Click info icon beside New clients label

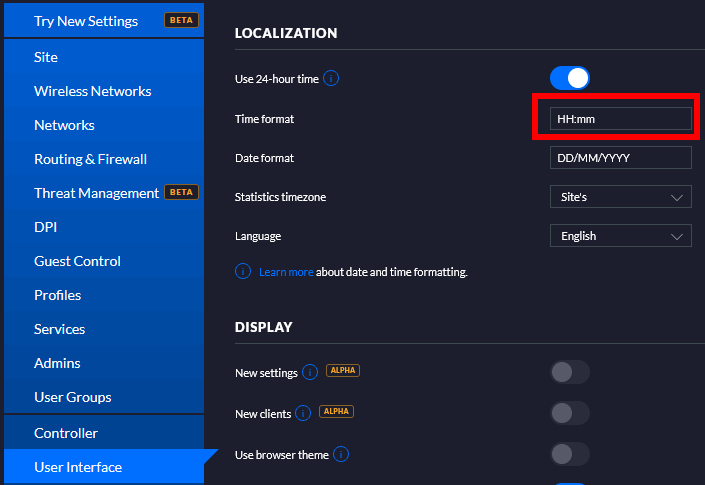[304, 412]
